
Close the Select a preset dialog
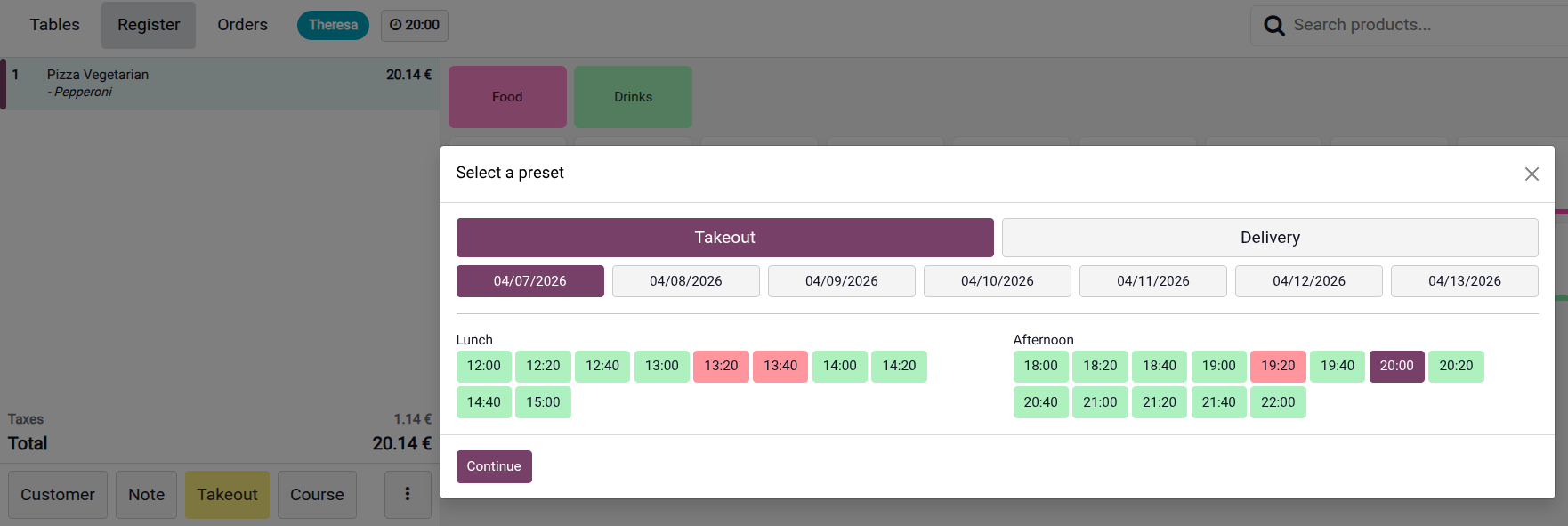(x=1531, y=174)
